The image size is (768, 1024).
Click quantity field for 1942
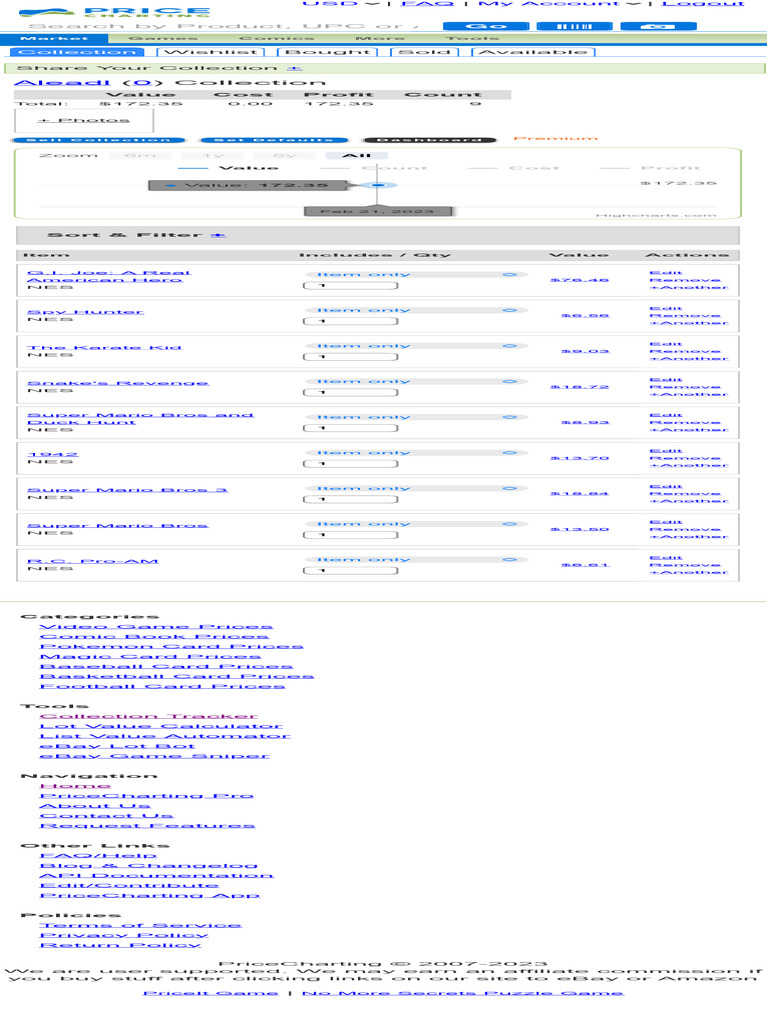[351, 464]
